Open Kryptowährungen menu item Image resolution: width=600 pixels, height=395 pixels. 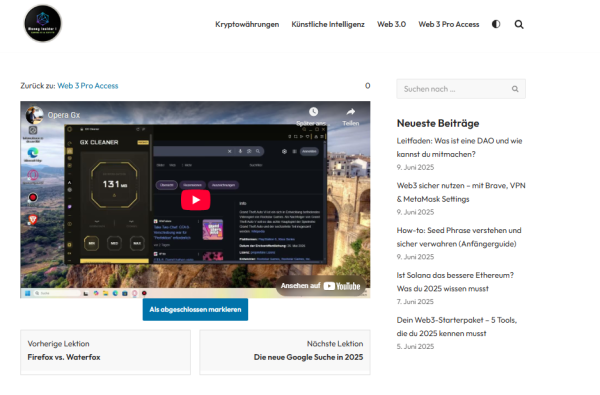pyautogui.click(x=247, y=24)
